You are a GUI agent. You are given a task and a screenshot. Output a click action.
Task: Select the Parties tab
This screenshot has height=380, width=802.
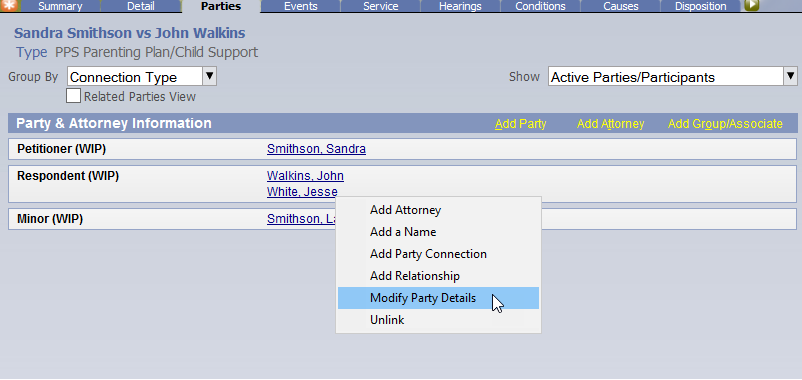click(221, 6)
